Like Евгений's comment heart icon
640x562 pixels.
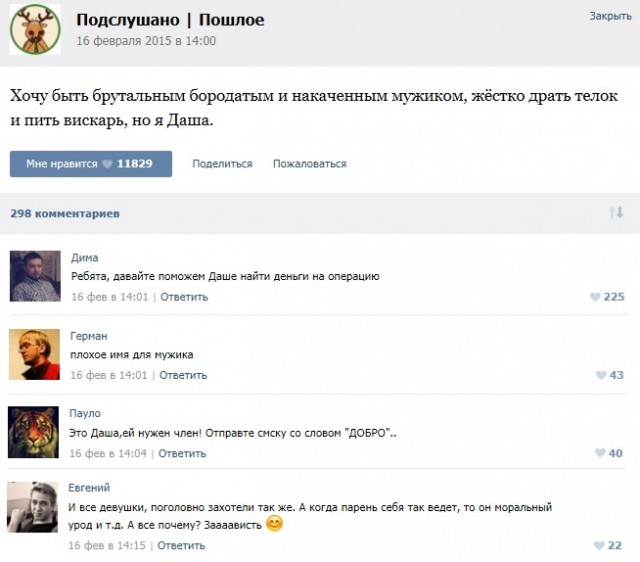tap(599, 545)
